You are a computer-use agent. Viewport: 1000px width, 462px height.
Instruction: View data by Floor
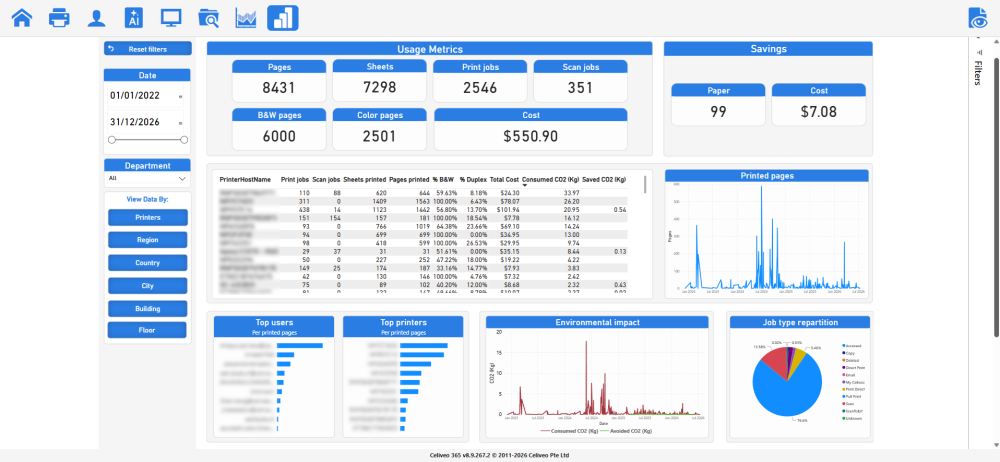point(148,331)
